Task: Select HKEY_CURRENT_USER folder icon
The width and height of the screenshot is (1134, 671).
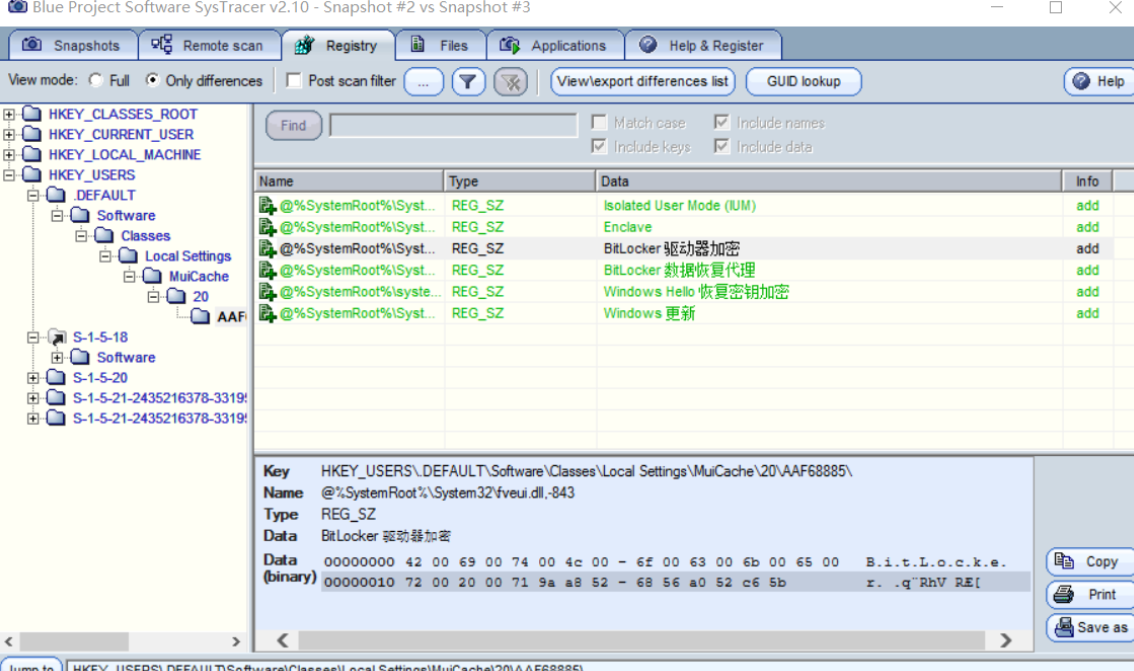Action: 32,134
